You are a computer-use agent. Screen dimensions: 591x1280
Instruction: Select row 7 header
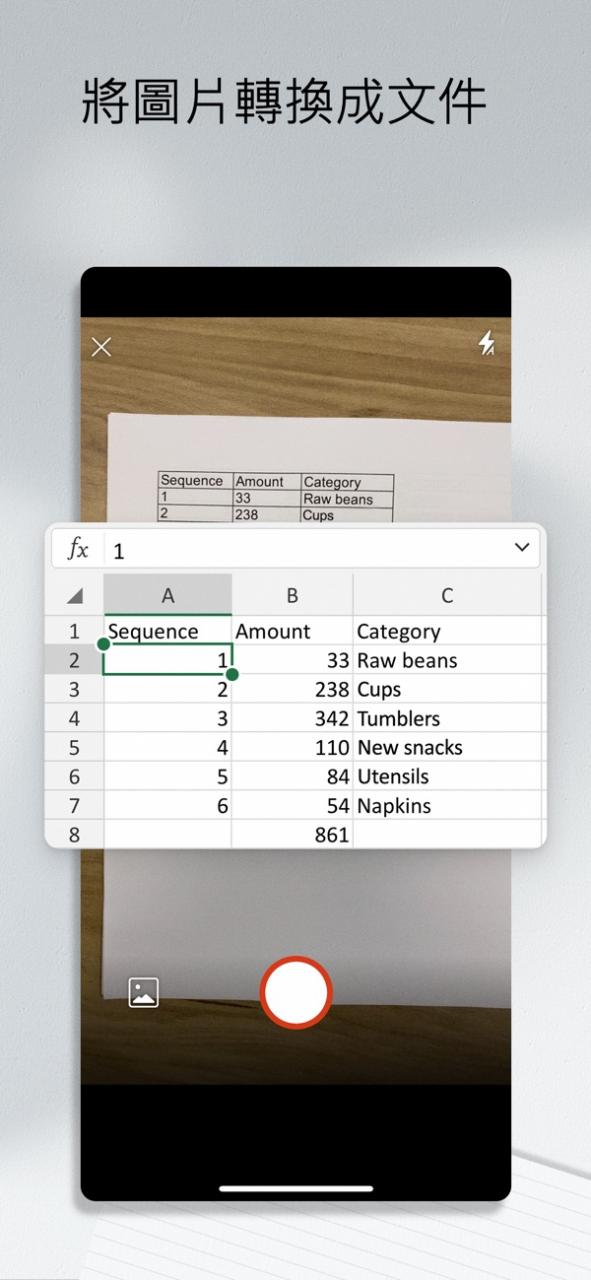pos(74,805)
